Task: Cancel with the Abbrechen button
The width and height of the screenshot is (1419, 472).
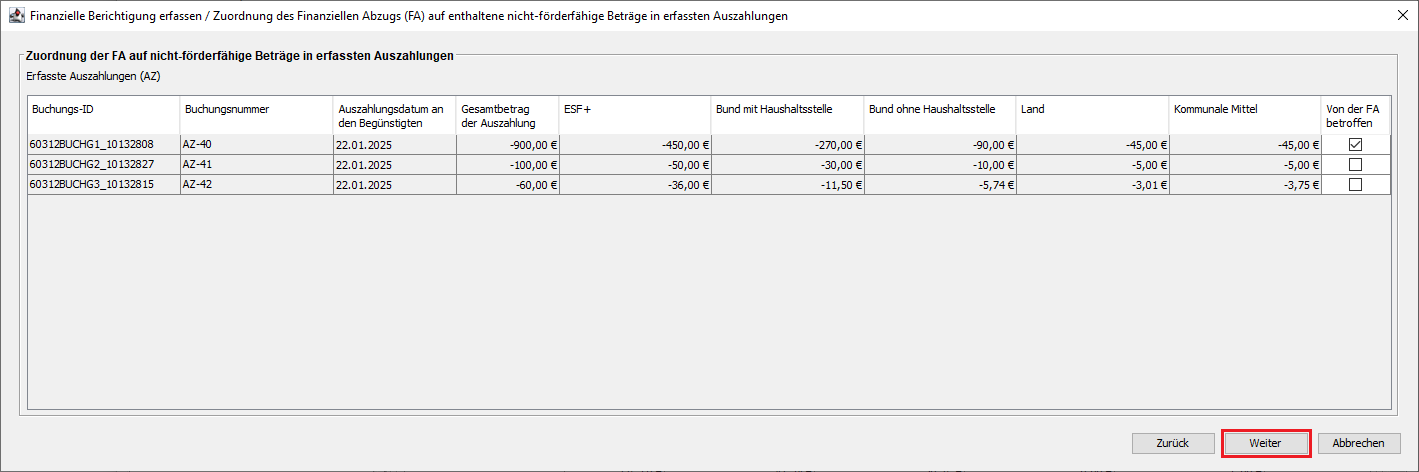Action: [x=1359, y=443]
